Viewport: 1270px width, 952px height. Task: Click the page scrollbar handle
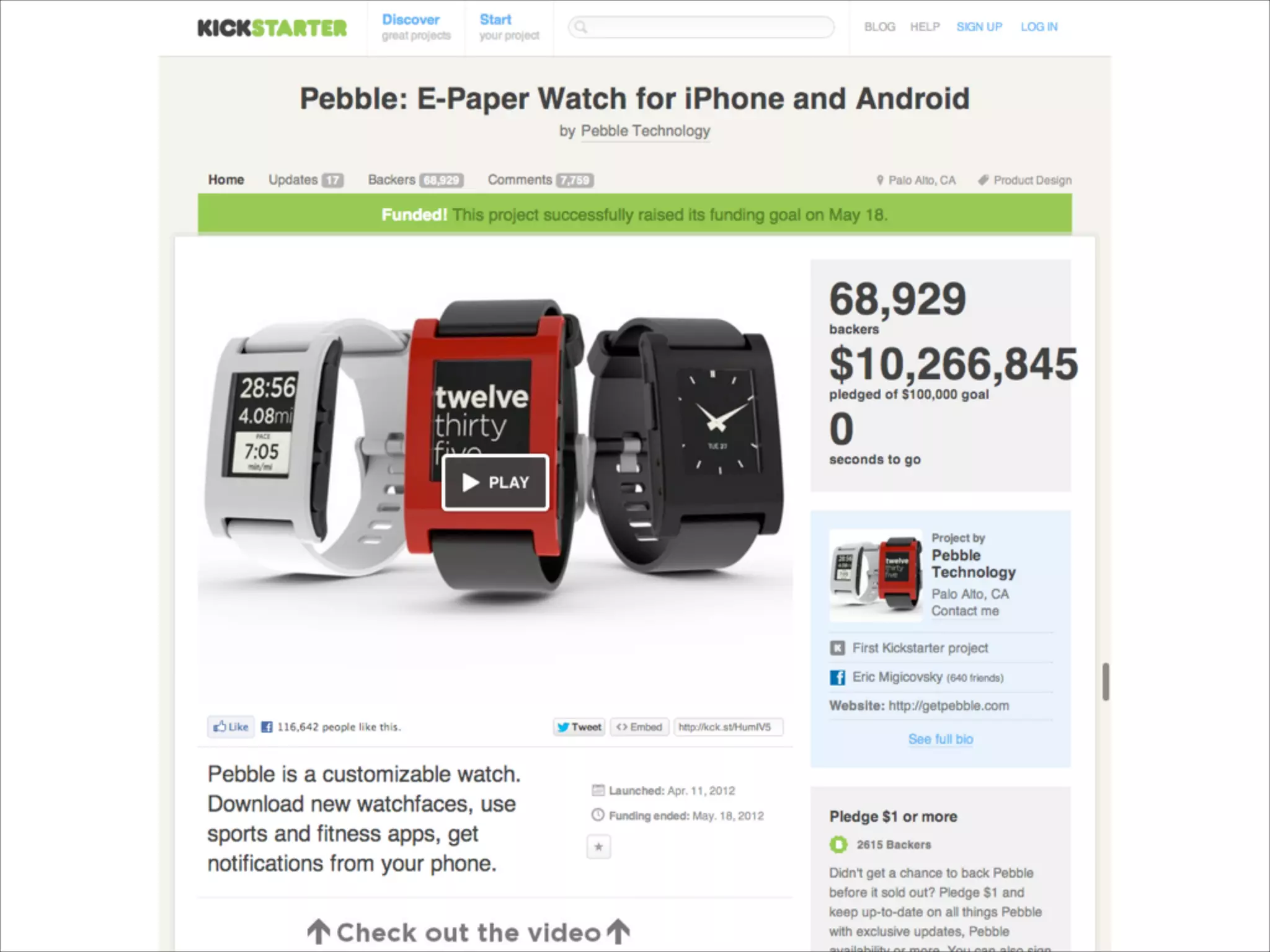tap(1105, 682)
